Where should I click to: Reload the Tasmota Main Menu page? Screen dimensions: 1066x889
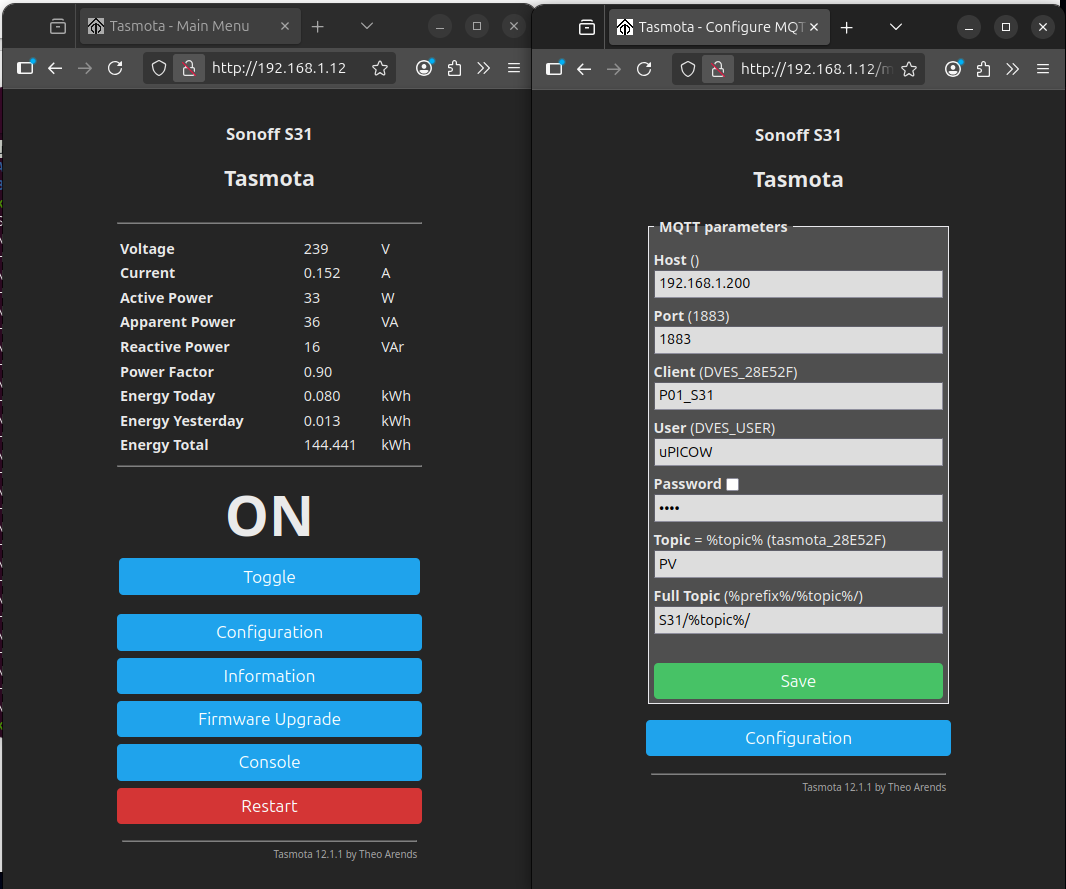pos(115,69)
